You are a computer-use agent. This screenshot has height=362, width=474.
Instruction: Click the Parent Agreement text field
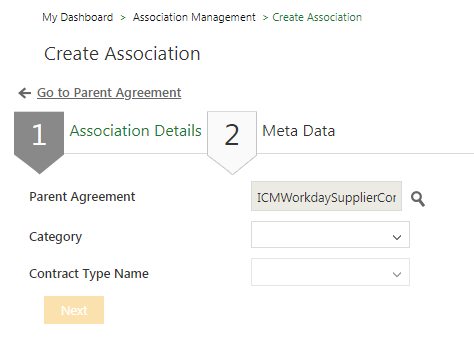tap(326, 196)
